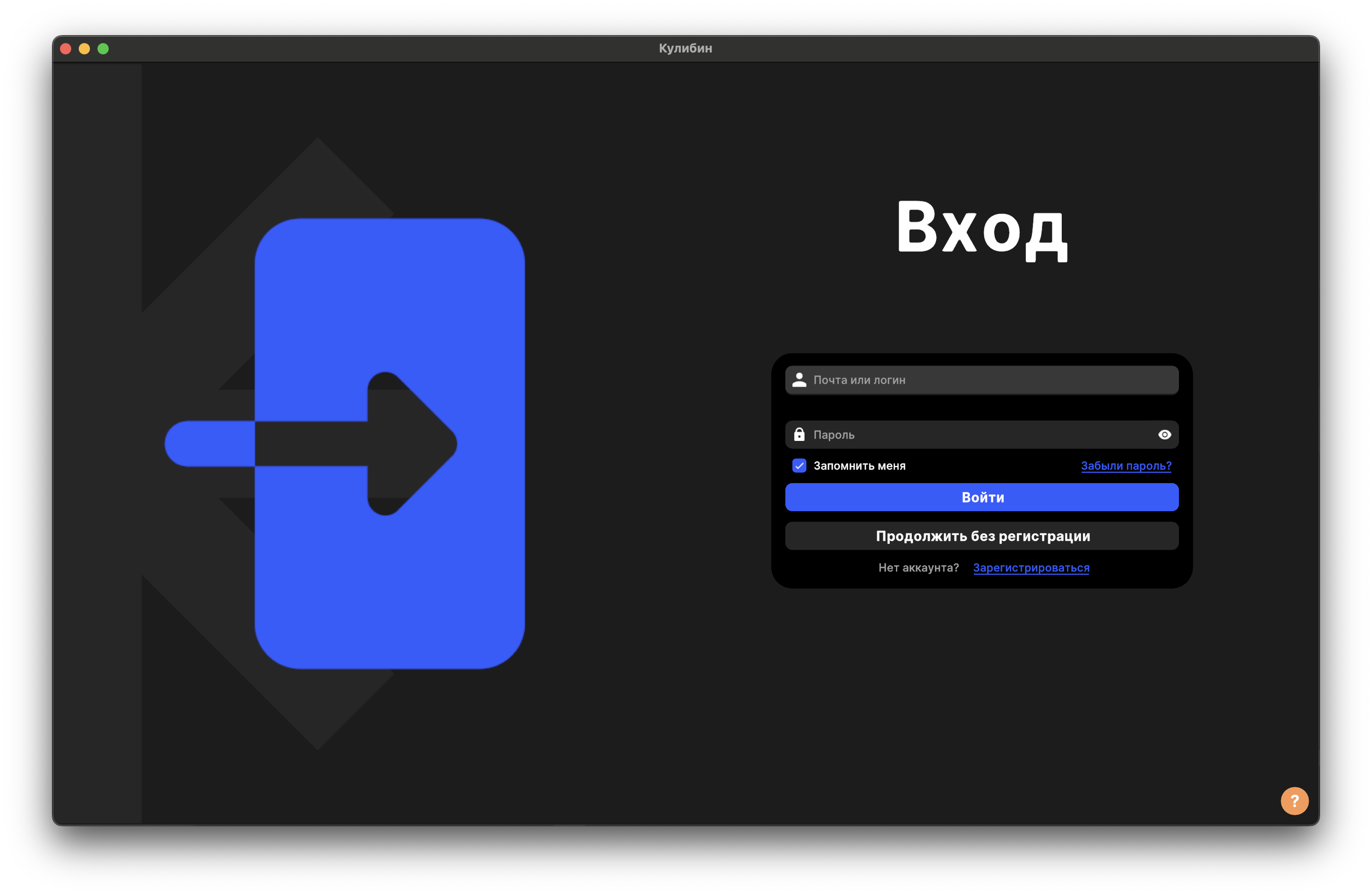Uncheck the 'Запомнить меня' checkbox

[x=799, y=466]
